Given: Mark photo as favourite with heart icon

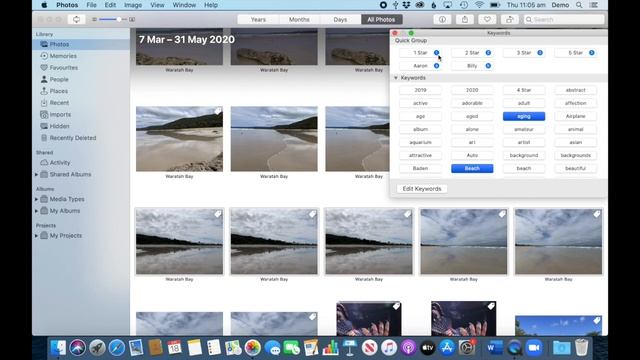Looking at the screenshot, I should pos(487,19).
